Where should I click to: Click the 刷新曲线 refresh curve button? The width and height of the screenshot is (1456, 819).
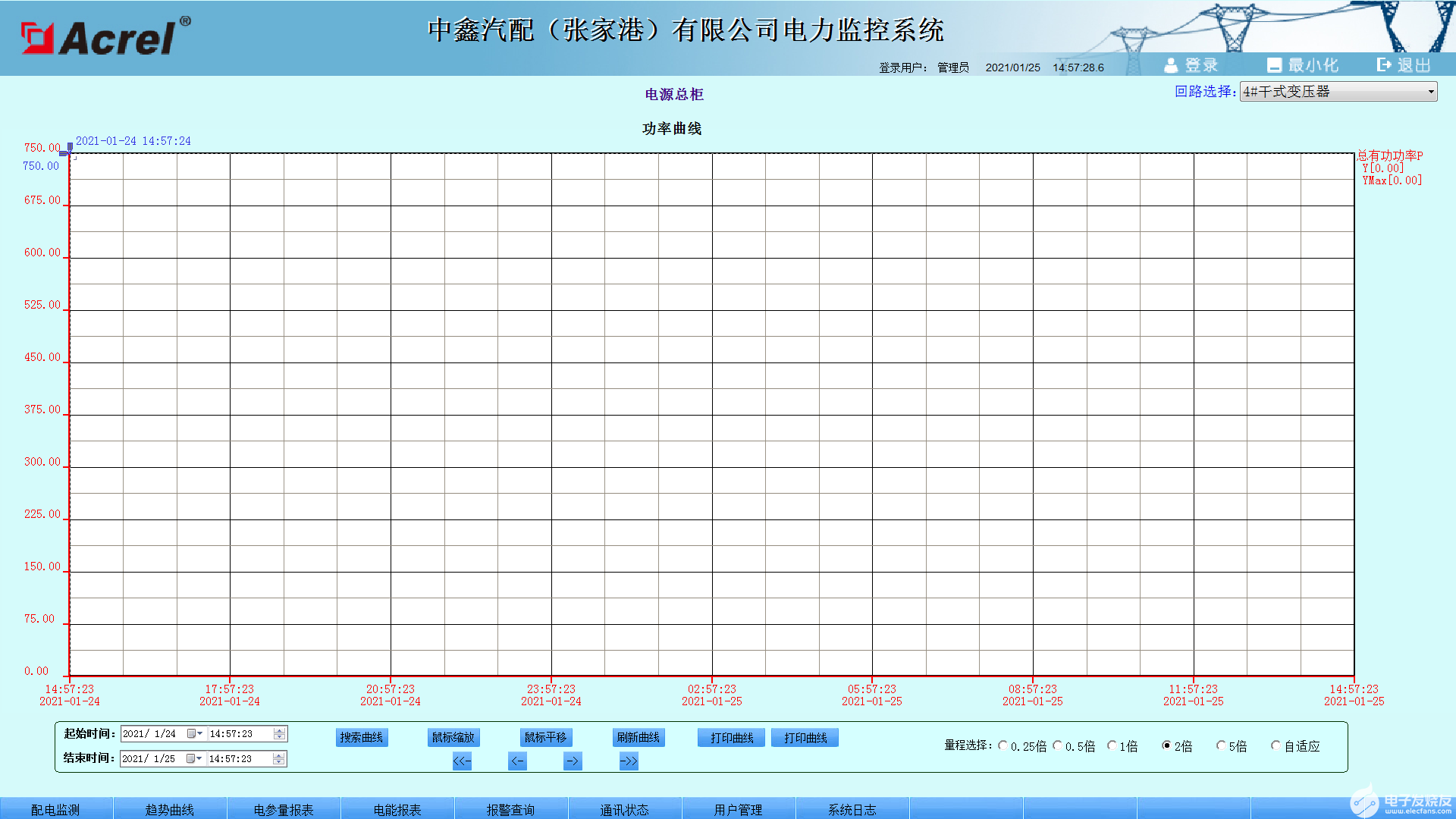(x=639, y=738)
